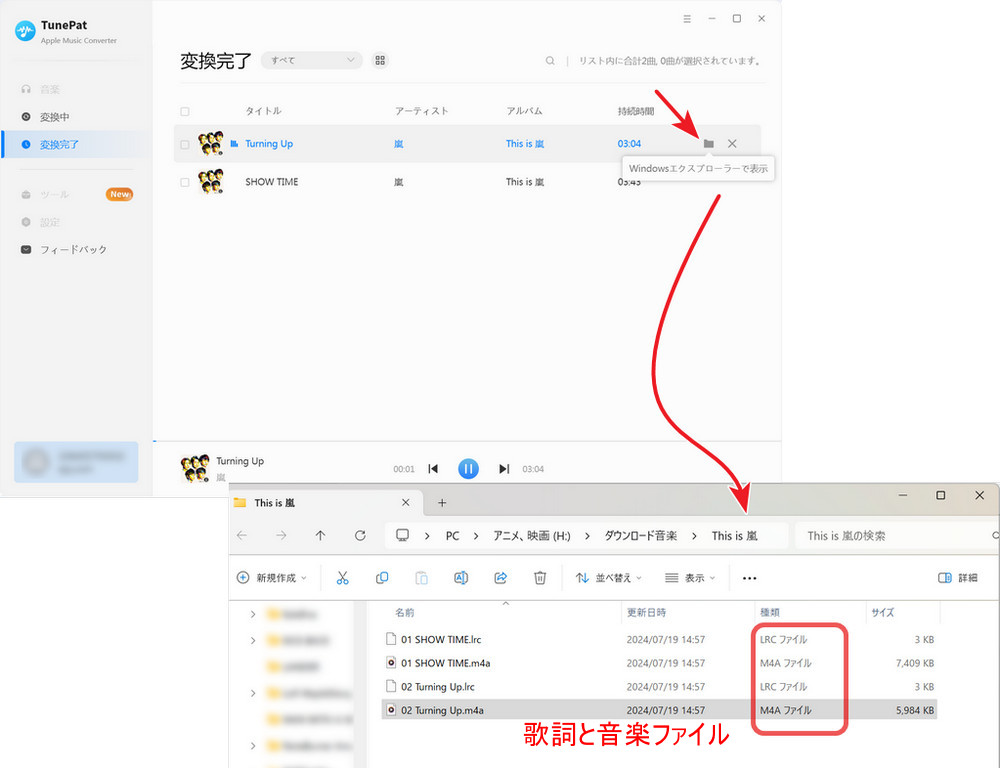Screen dimensions: 1000x768
Task: Expand chevron after ダウンロード音楽 breadcrumb
Action: (694, 536)
